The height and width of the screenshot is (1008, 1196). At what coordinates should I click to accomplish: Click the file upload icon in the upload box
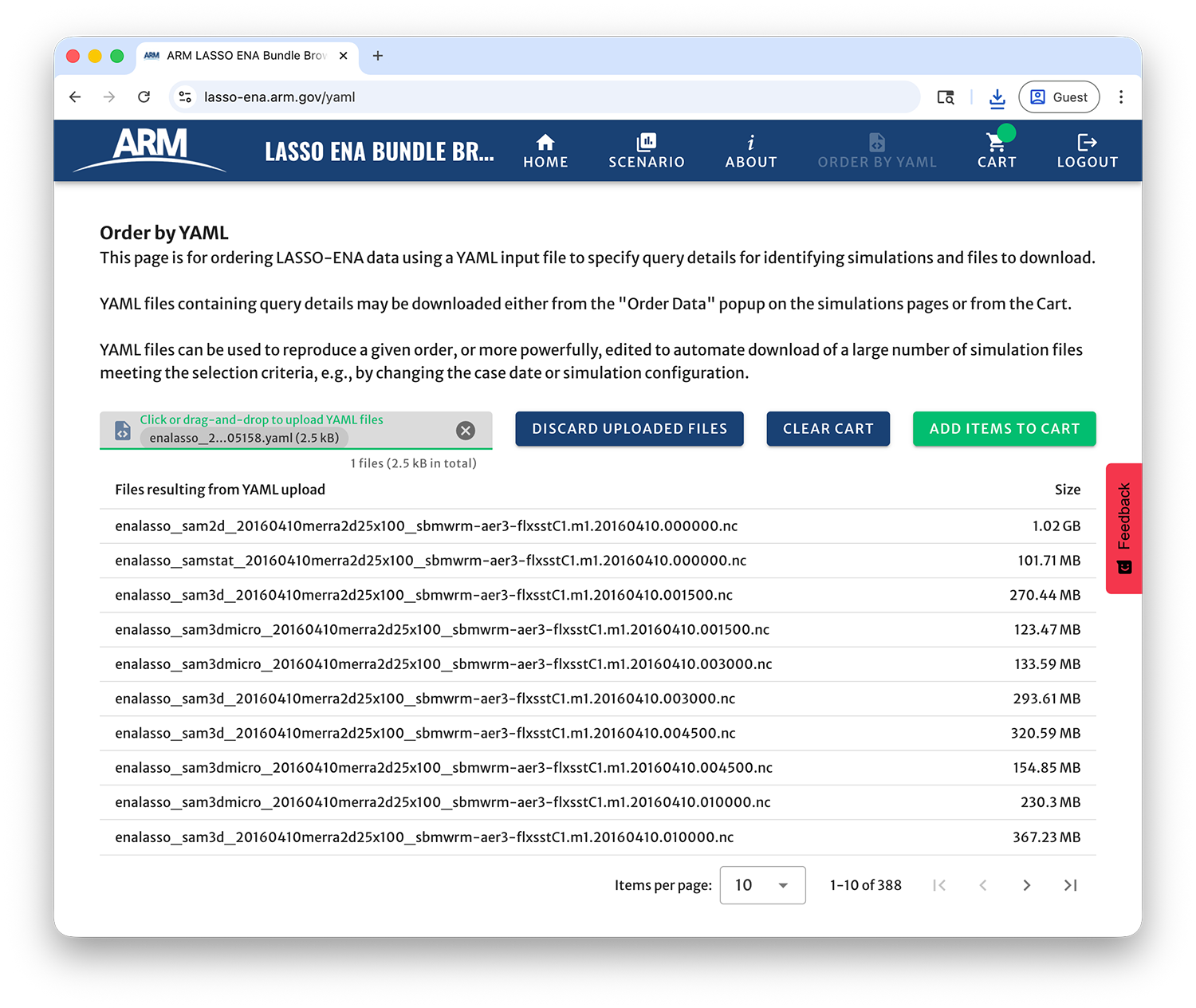click(x=121, y=430)
